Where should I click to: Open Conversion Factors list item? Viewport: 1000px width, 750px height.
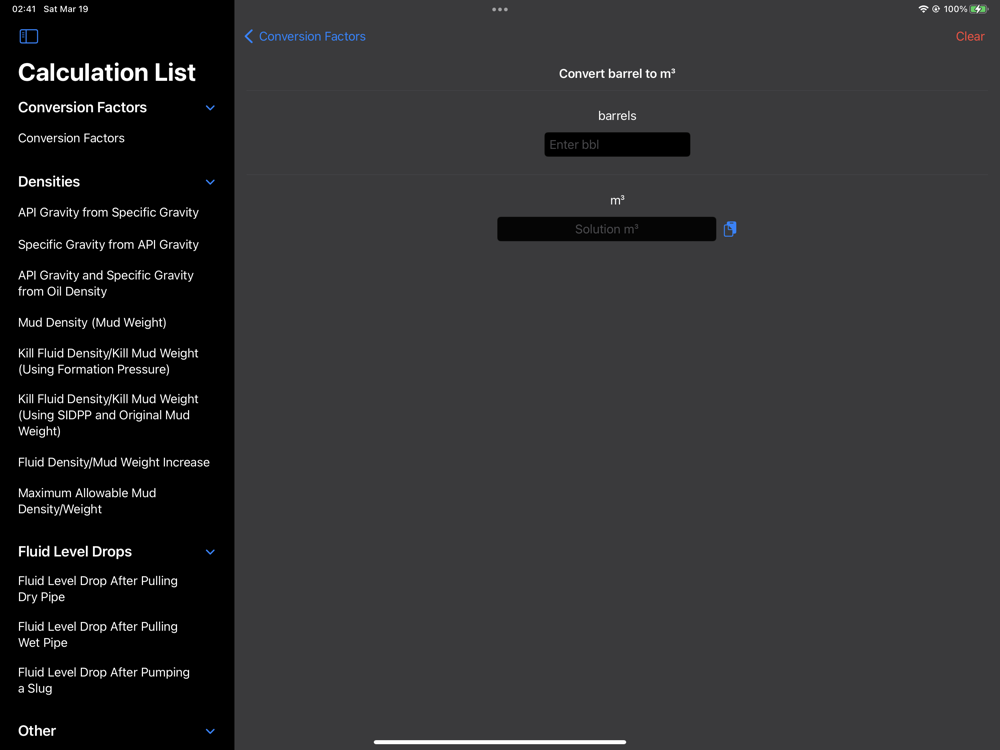(x=71, y=138)
